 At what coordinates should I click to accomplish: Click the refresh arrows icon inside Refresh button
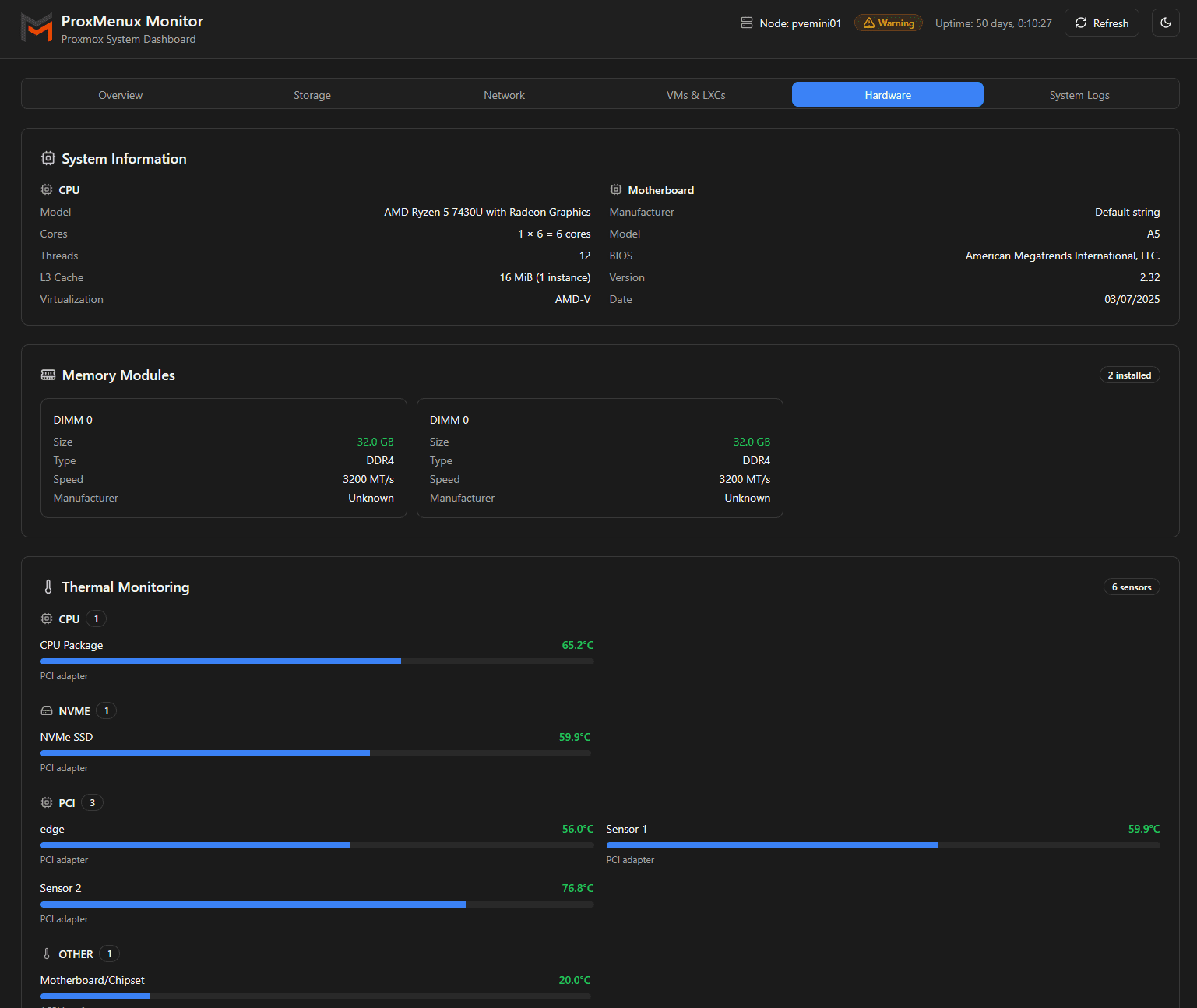click(1081, 23)
